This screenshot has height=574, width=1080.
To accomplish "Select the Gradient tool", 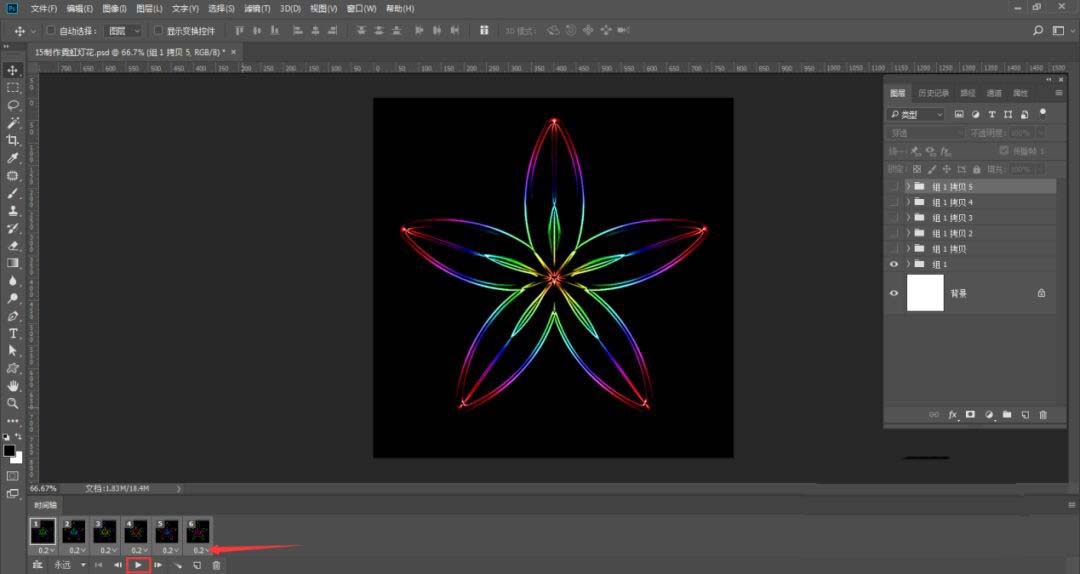I will click(12, 263).
